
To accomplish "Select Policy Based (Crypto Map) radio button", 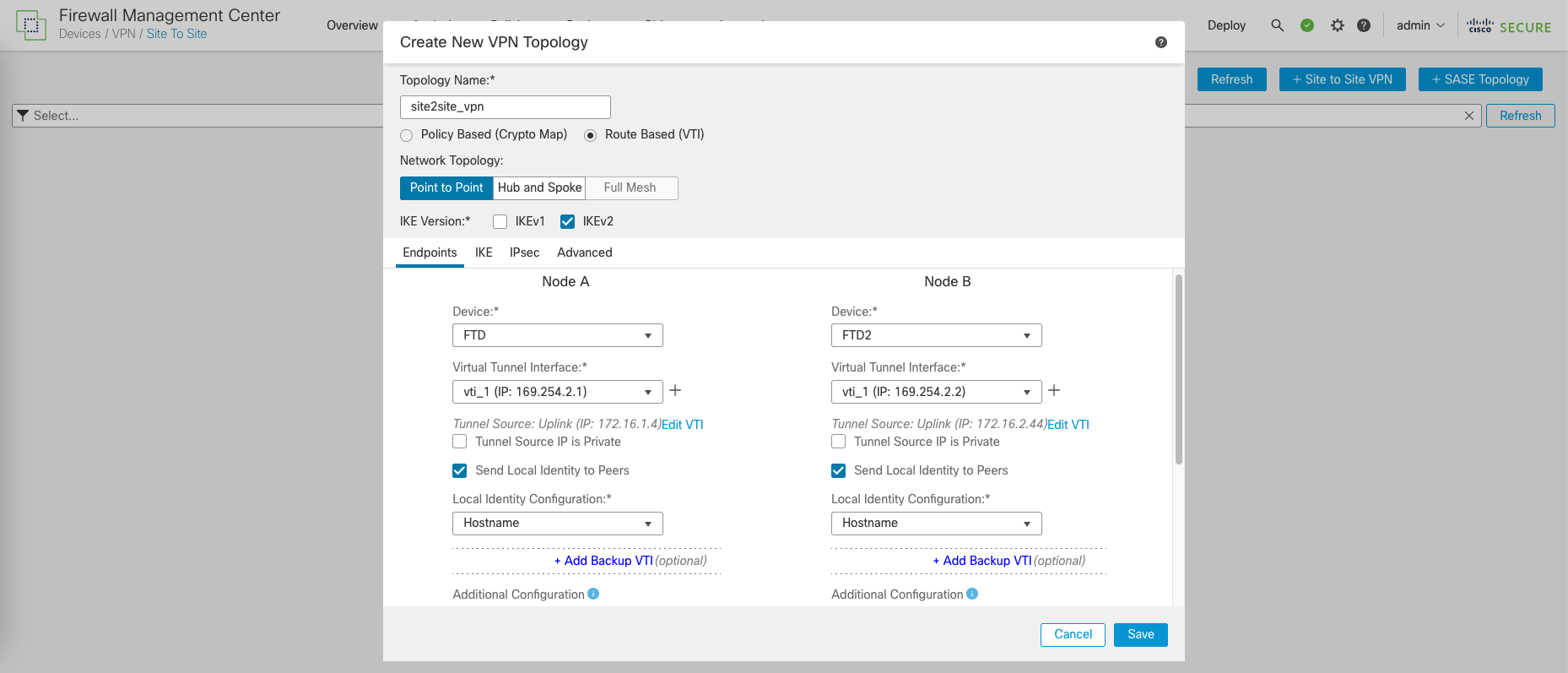I will click(407, 135).
